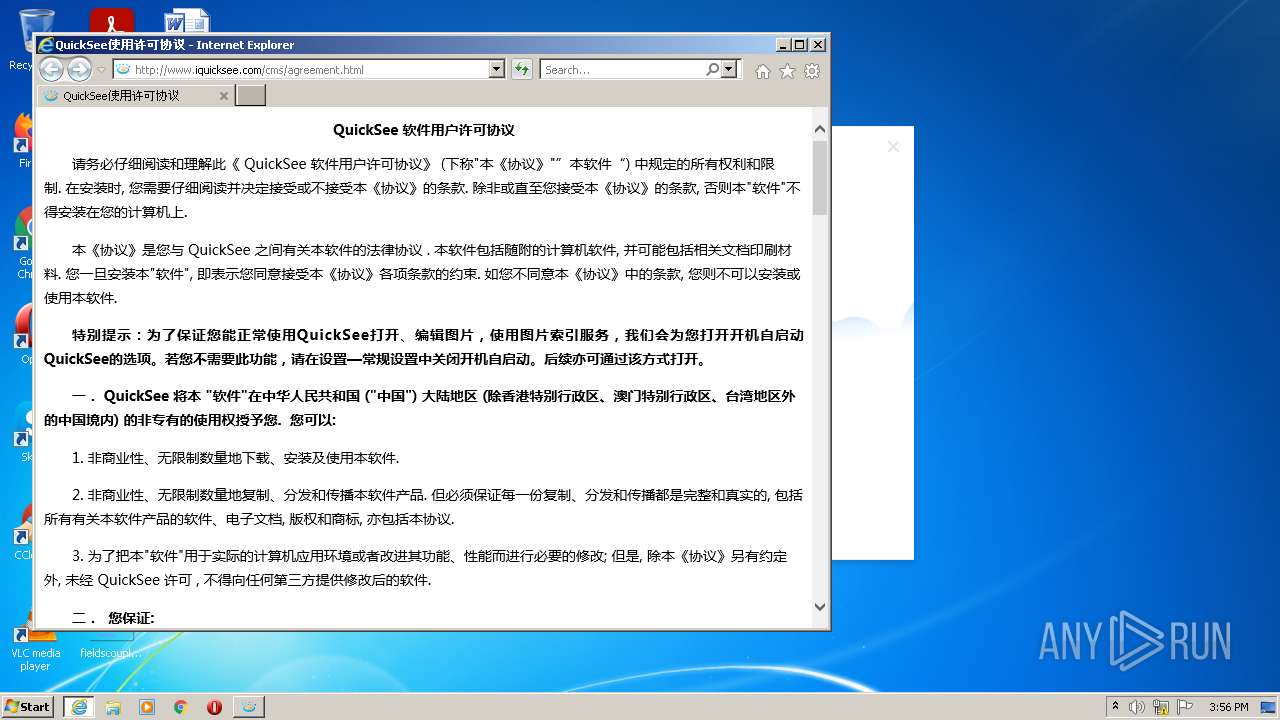This screenshot has height=720, width=1280.
Task: Open the Windows Explorer folder taskbar icon
Action: click(x=113, y=706)
